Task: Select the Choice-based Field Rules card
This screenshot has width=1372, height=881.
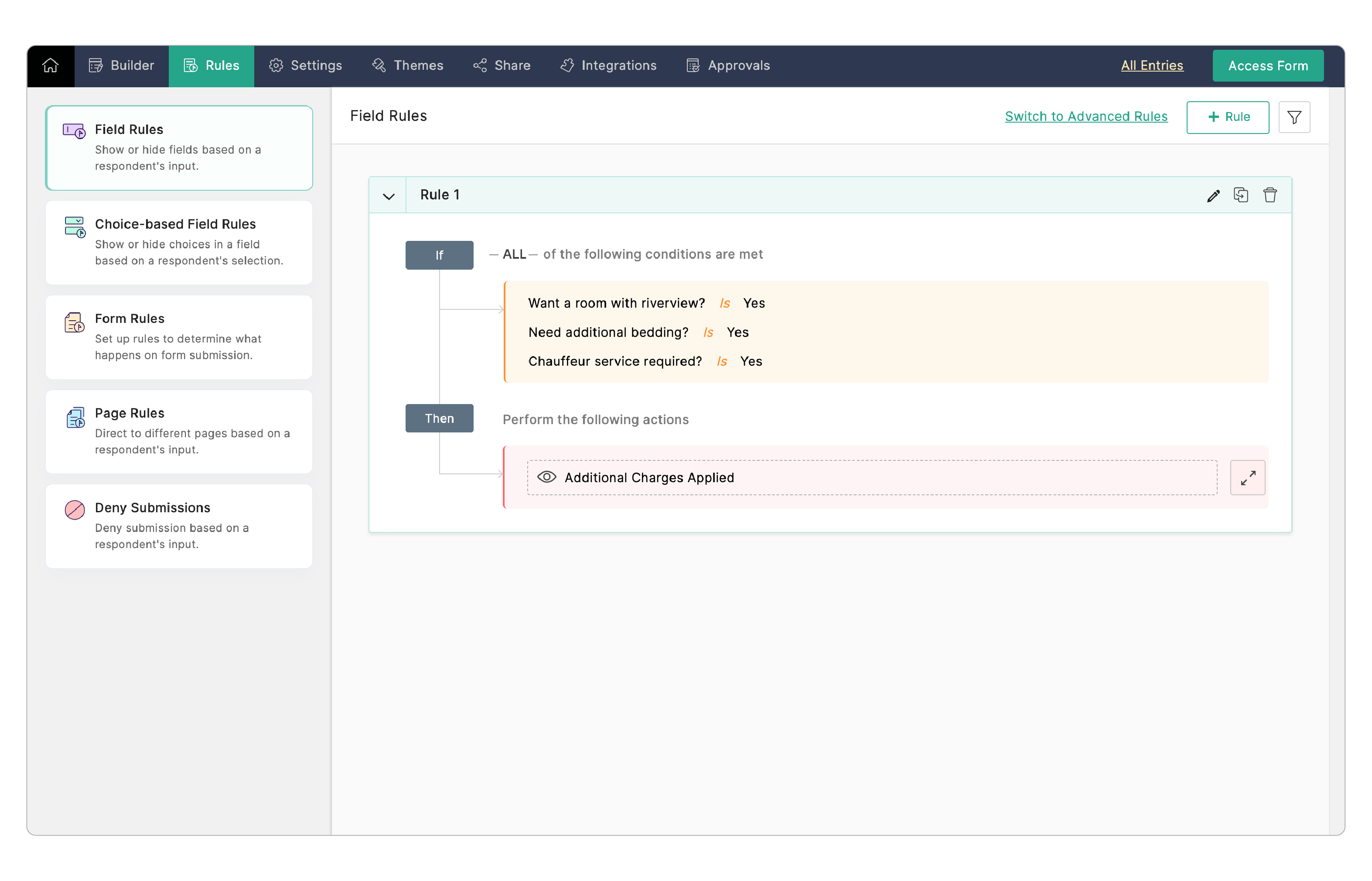Action: coord(179,243)
